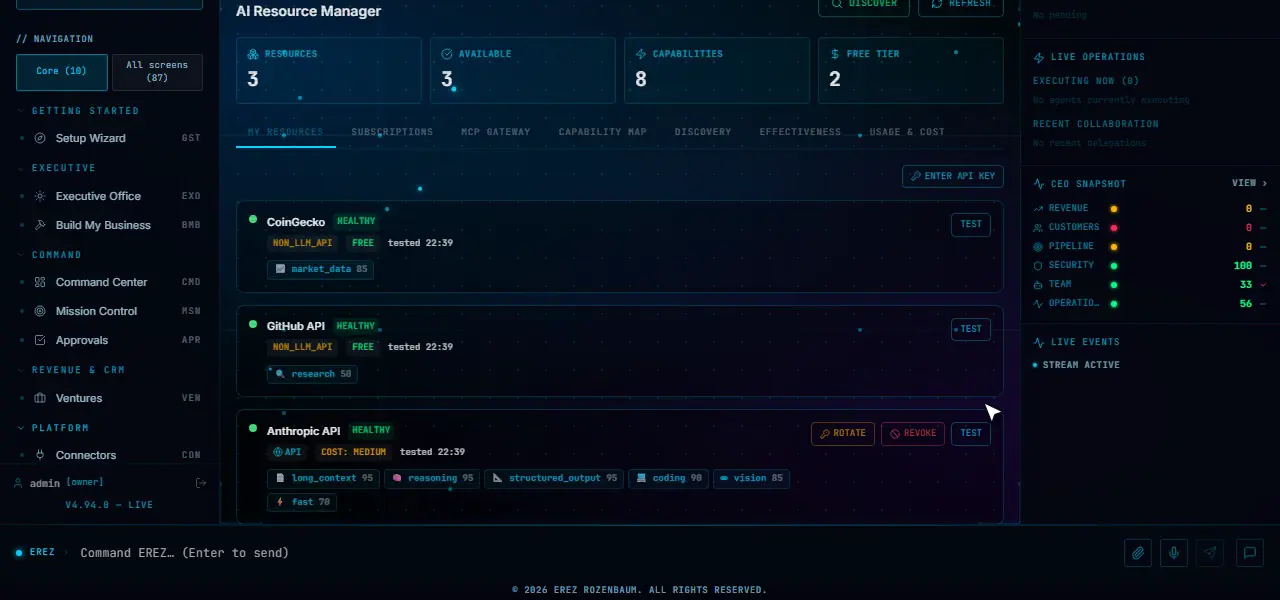Click the Customers people icon in CEO Snapshot
Screen dimensions: 1280x600
pyautogui.click(x=1038, y=227)
